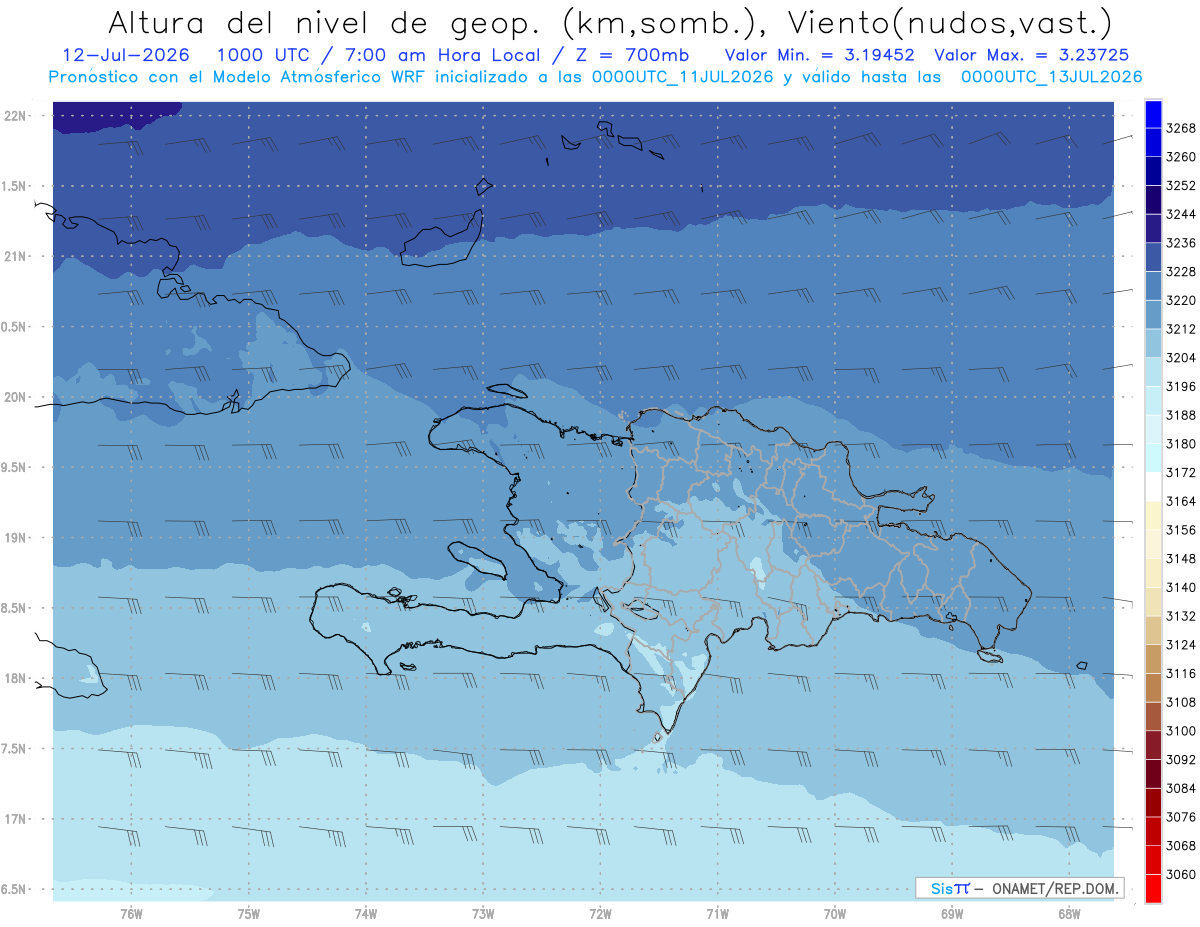Image resolution: width=1200 pixels, height=927 pixels.
Task: Click the "72W" longitude label
Action: pos(601,914)
